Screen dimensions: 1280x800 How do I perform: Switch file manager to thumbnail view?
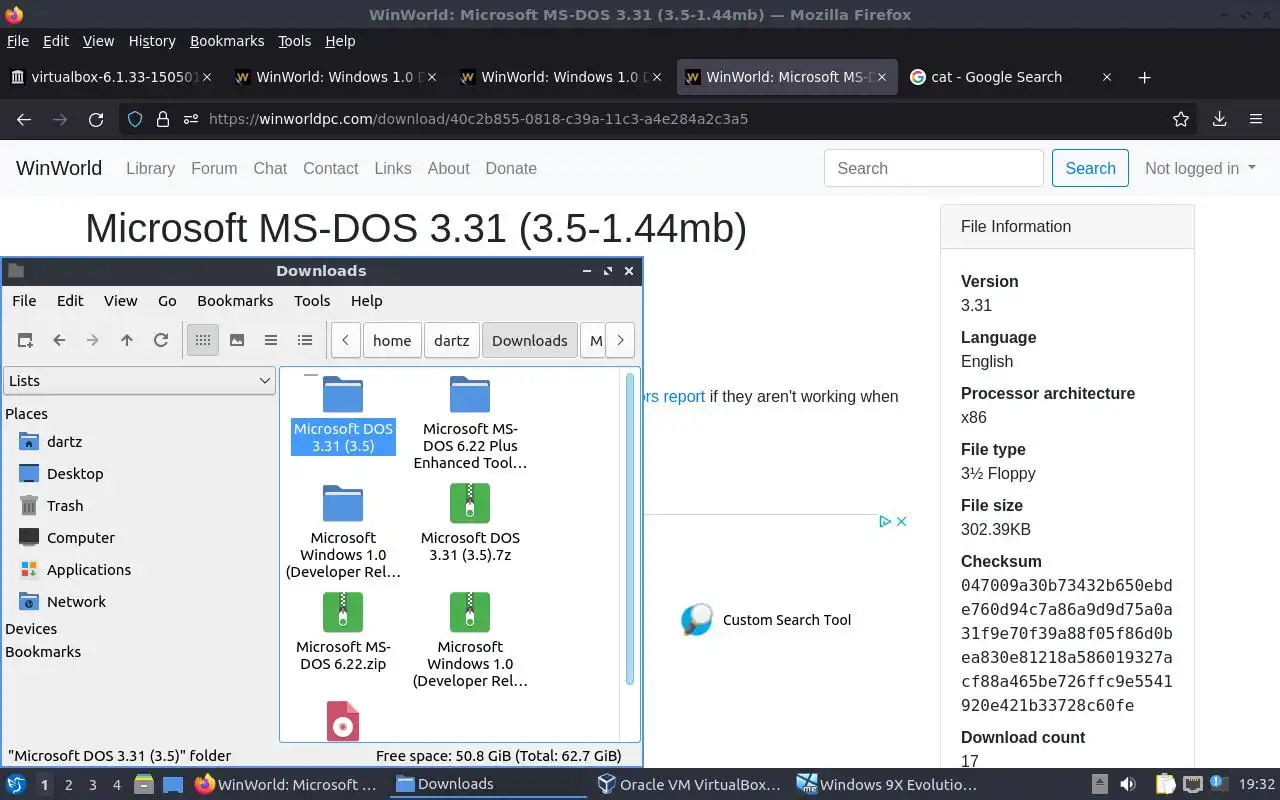point(237,340)
